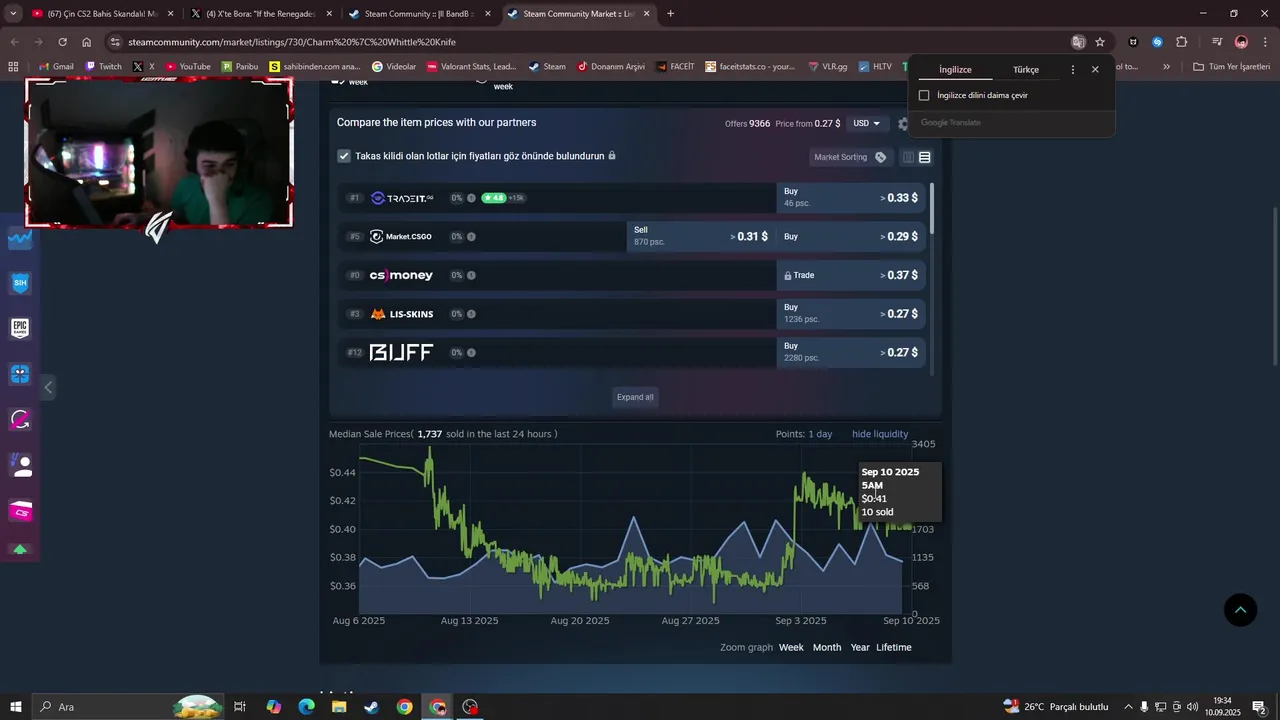Open the Apps grid in bookmarks bar
This screenshot has width=1280, height=720.
pyautogui.click(x=13, y=67)
